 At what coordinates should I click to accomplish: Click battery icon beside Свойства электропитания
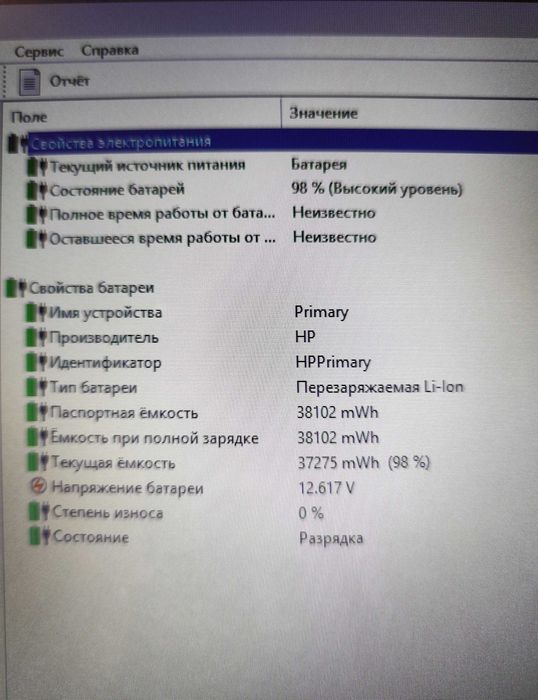[17, 143]
